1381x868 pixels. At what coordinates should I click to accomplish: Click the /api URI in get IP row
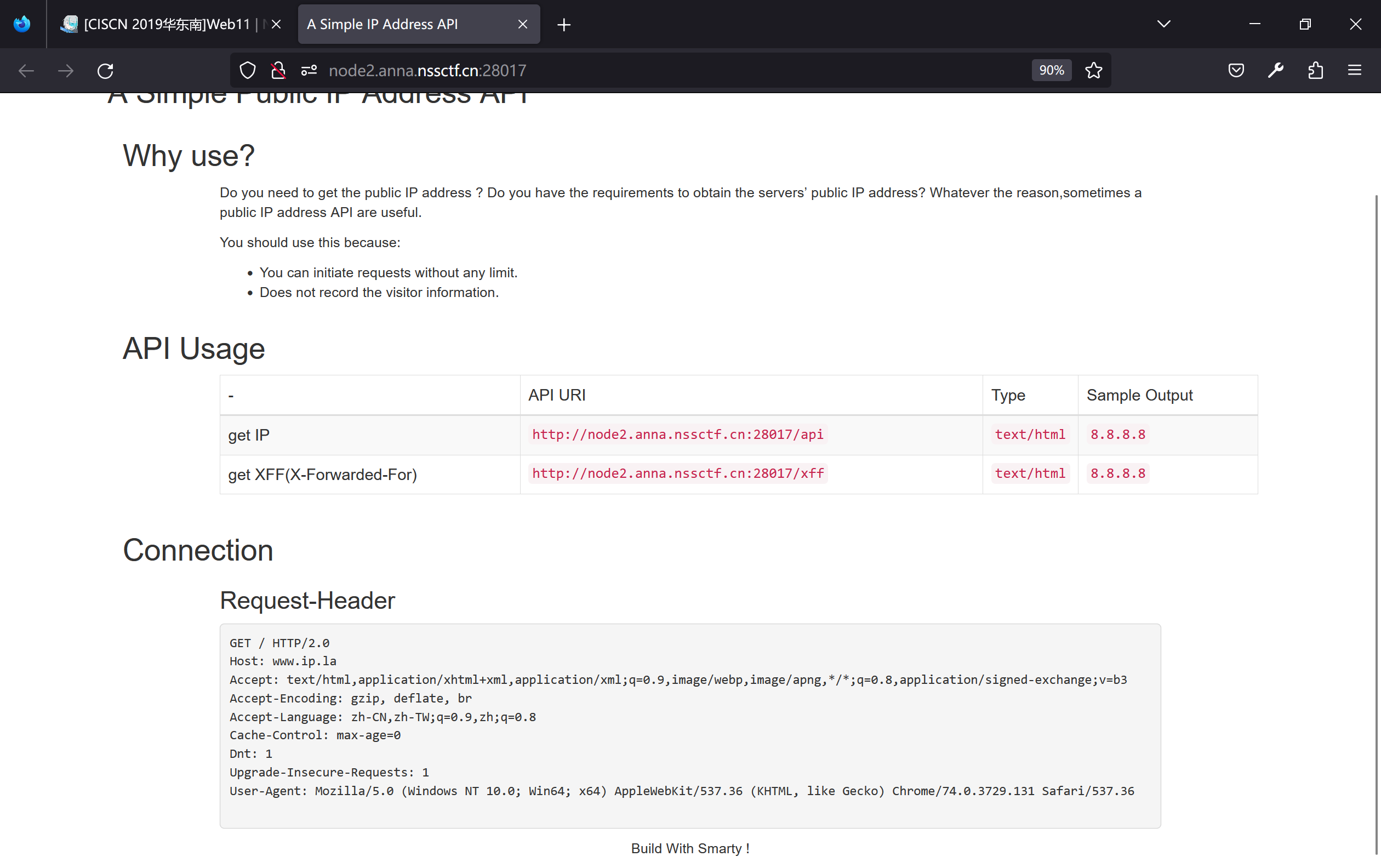click(677, 435)
